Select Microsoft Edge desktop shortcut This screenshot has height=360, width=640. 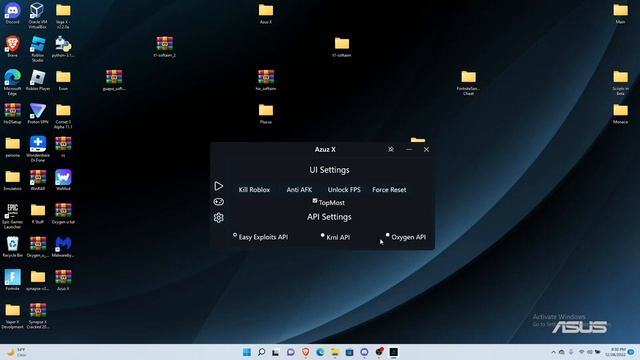12,82
